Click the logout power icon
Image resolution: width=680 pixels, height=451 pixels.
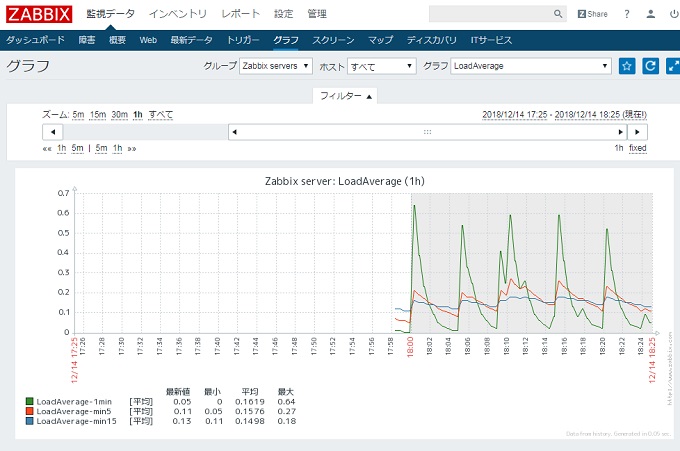[x=672, y=14]
